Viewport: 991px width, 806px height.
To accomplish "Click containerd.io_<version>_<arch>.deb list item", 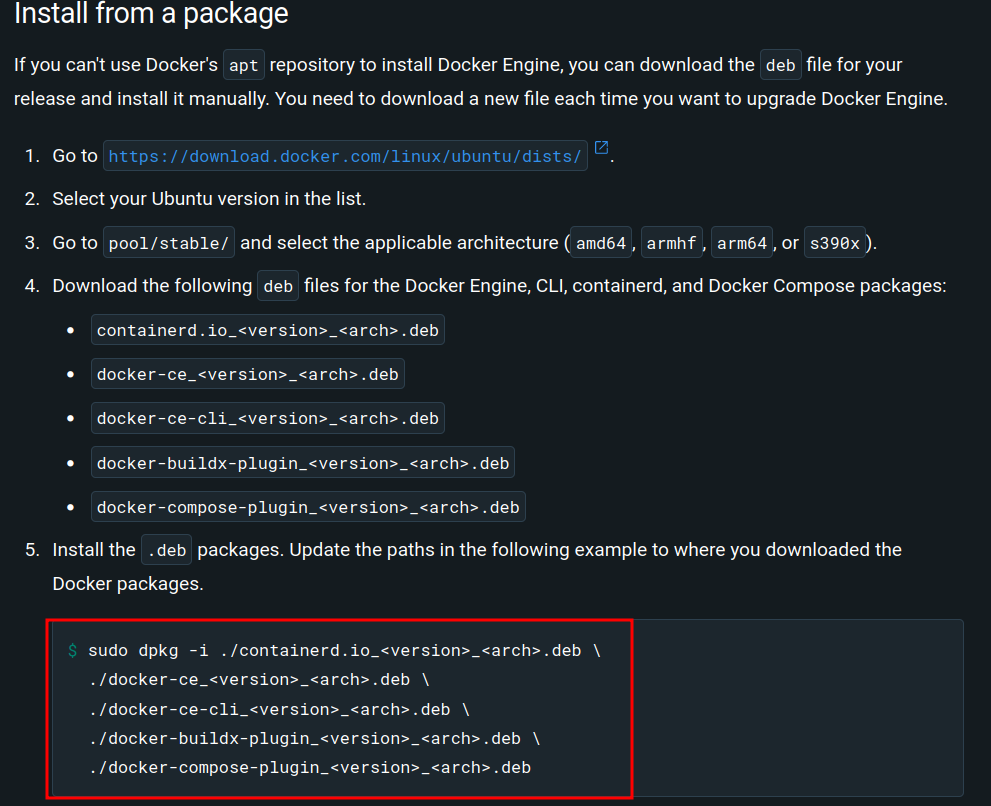I will (268, 330).
